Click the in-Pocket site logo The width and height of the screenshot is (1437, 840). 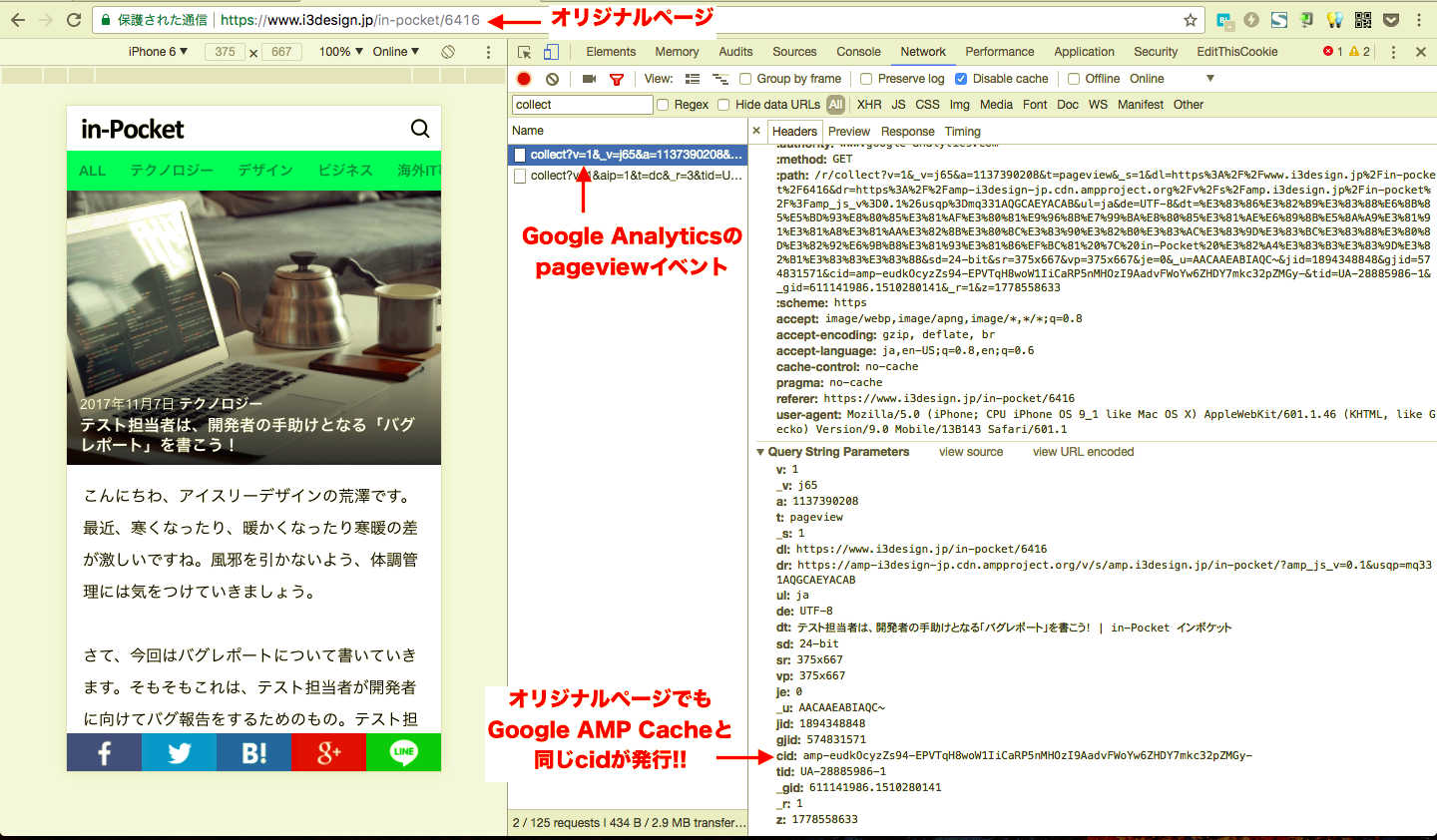tap(133, 129)
